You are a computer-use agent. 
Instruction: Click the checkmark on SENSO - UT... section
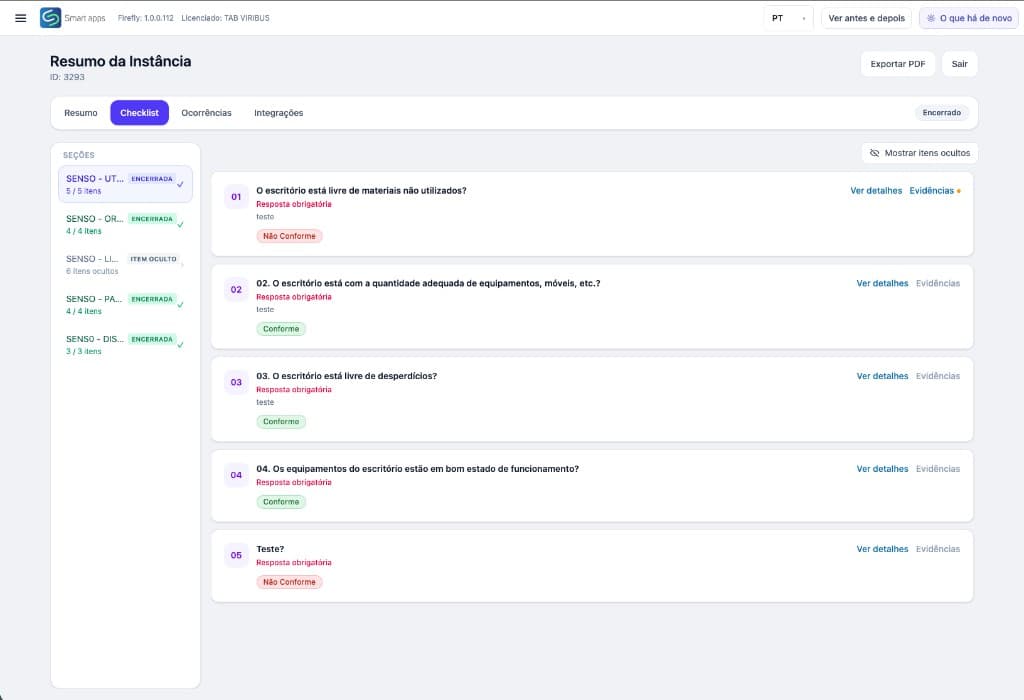click(x=180, y=185)
